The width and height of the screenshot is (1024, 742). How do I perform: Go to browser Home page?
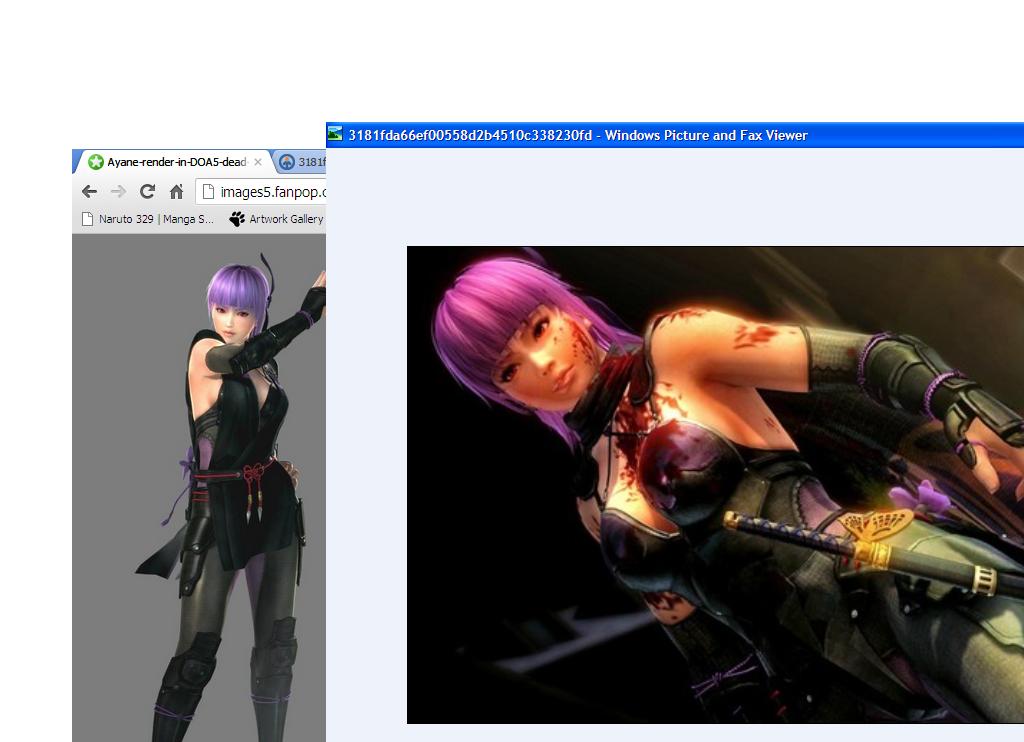click(x=176, y=191)
